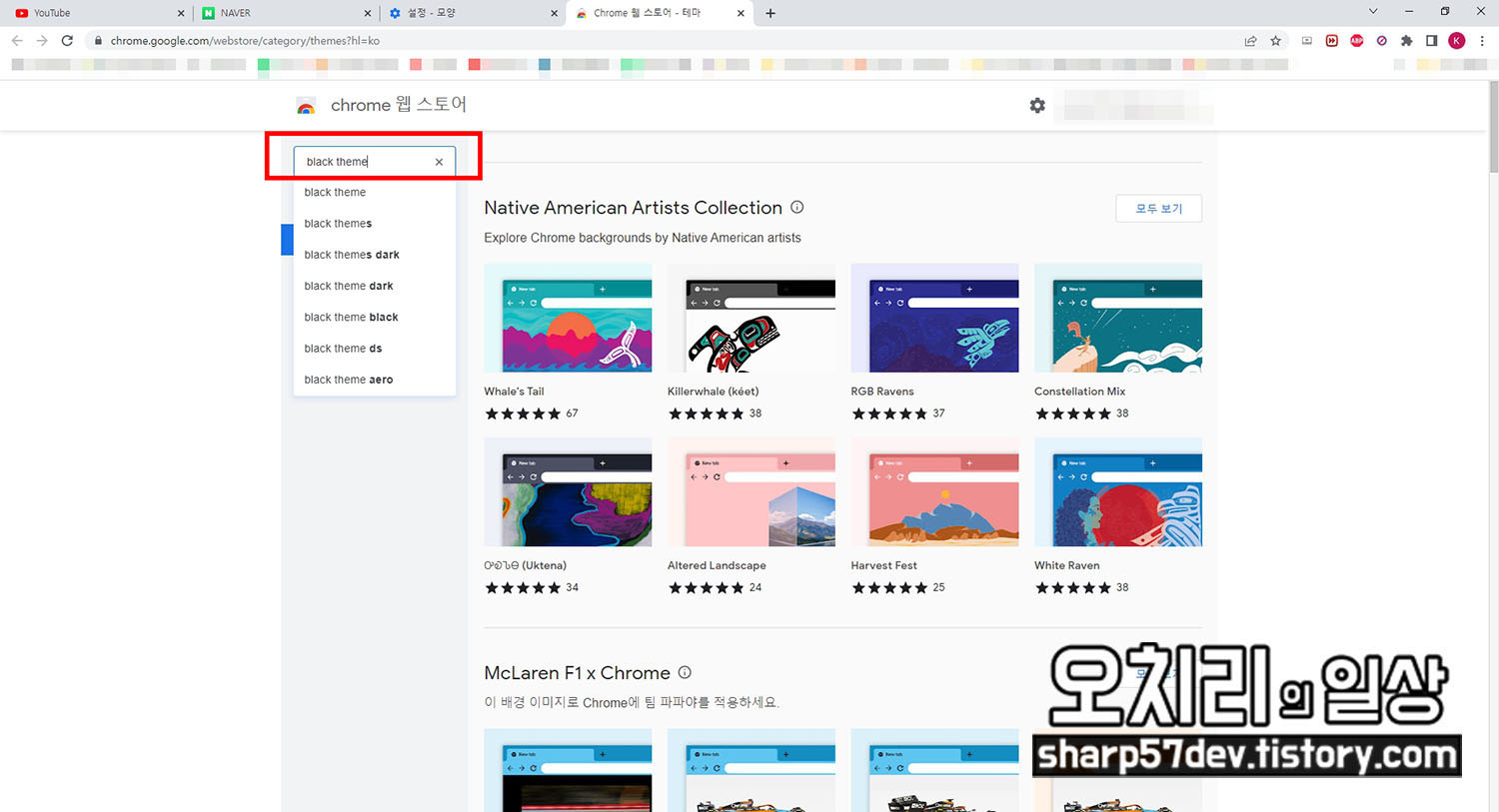The height and width of the screenshot is (812, 1499).
Task: Close the Chrome 웹 스토어 tab
Action: tap(741, 14)
